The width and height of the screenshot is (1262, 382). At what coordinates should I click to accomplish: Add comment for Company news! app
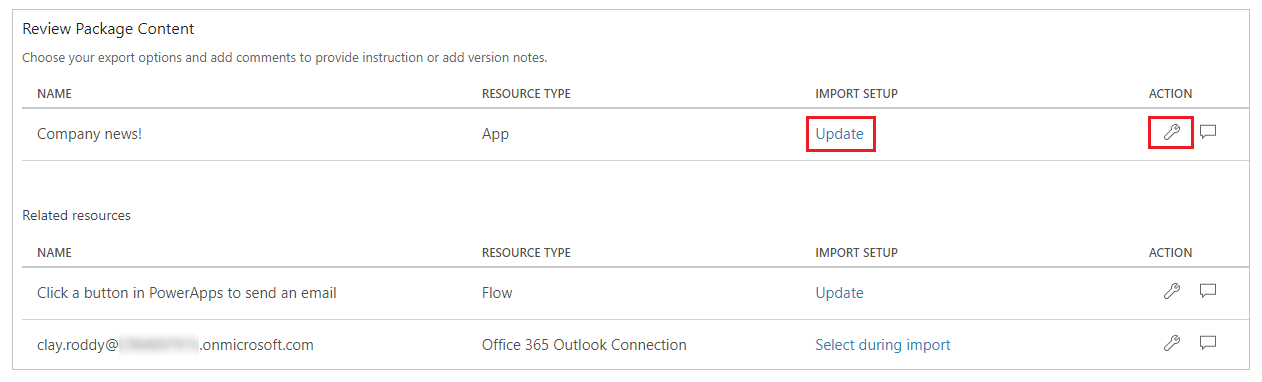1208,132
